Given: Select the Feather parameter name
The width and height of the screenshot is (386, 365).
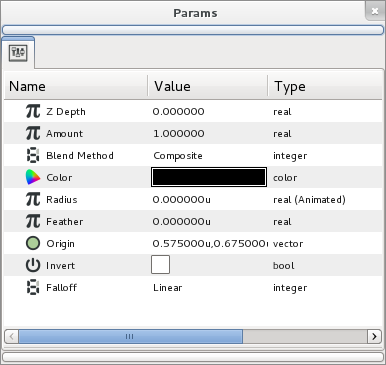Looking at the screenshot, I should click(65, 222).
